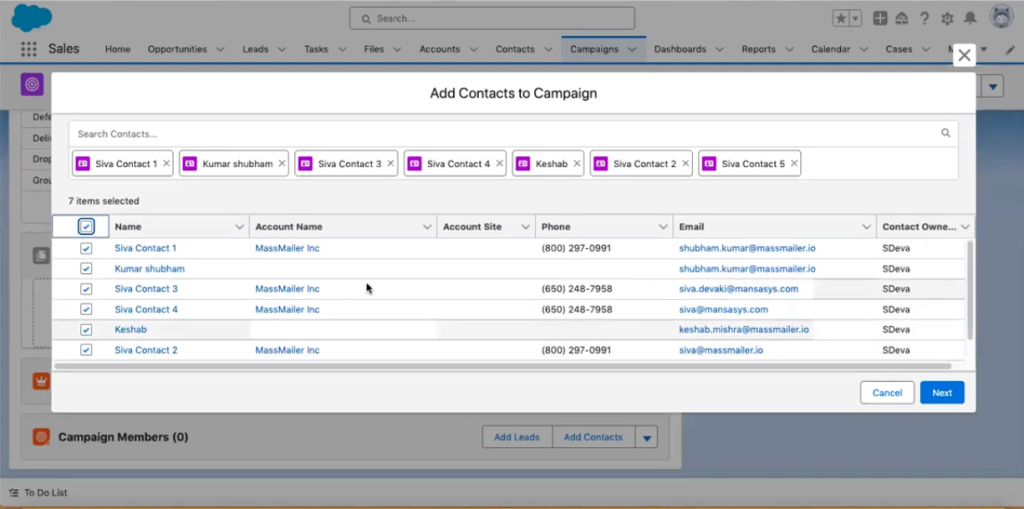Screen dimensions: 1024x509
Task: Remove the Siva Contact 5 pill
Action: point(794,164)
